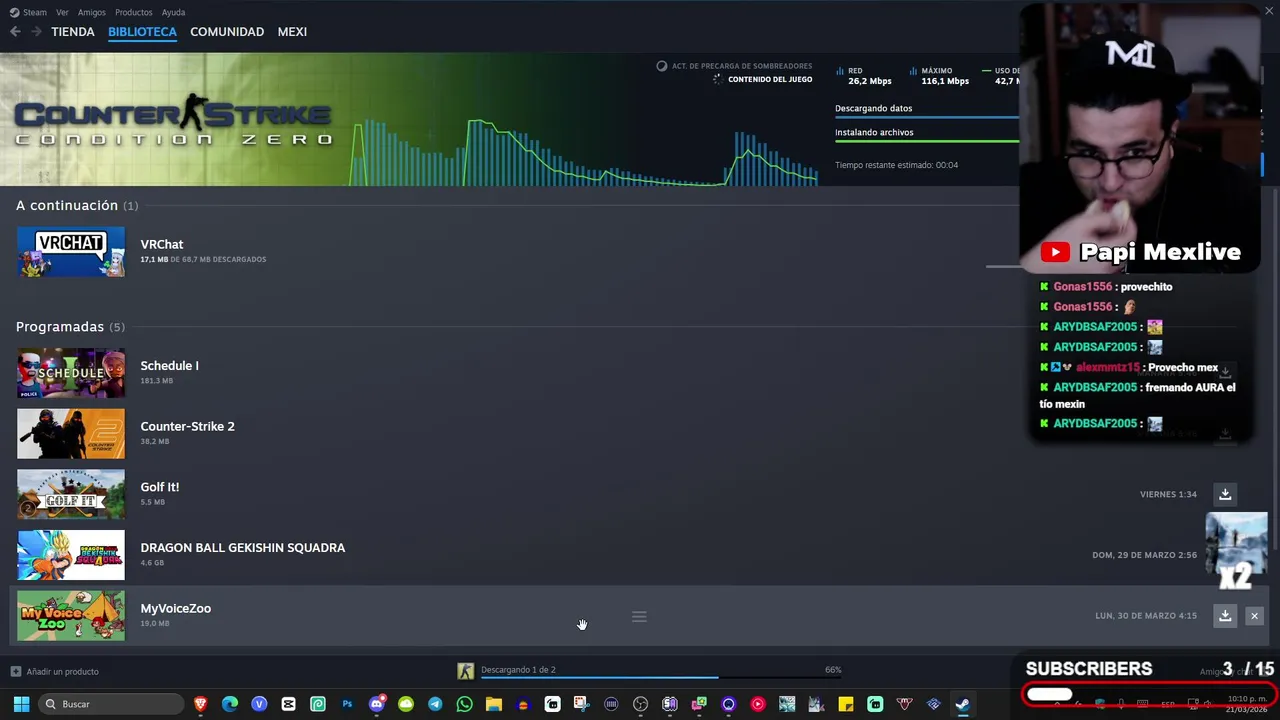Go to the TIENDA tab

73,32
